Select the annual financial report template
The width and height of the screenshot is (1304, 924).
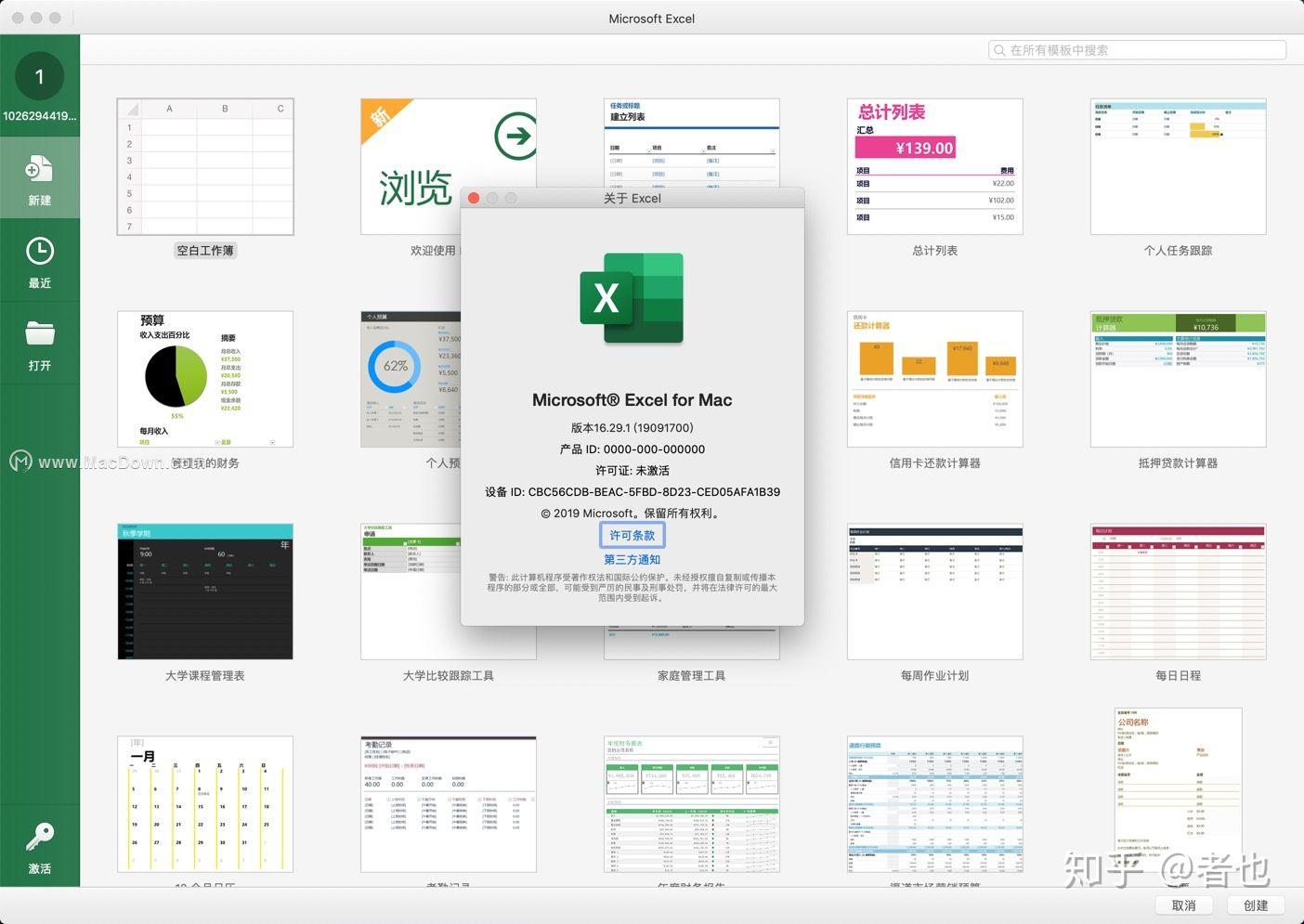692,804
